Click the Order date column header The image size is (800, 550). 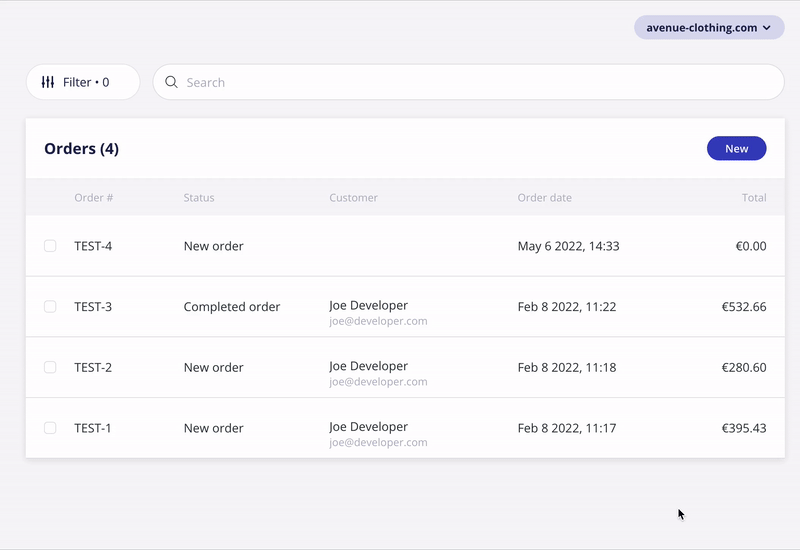pos(544,197)
